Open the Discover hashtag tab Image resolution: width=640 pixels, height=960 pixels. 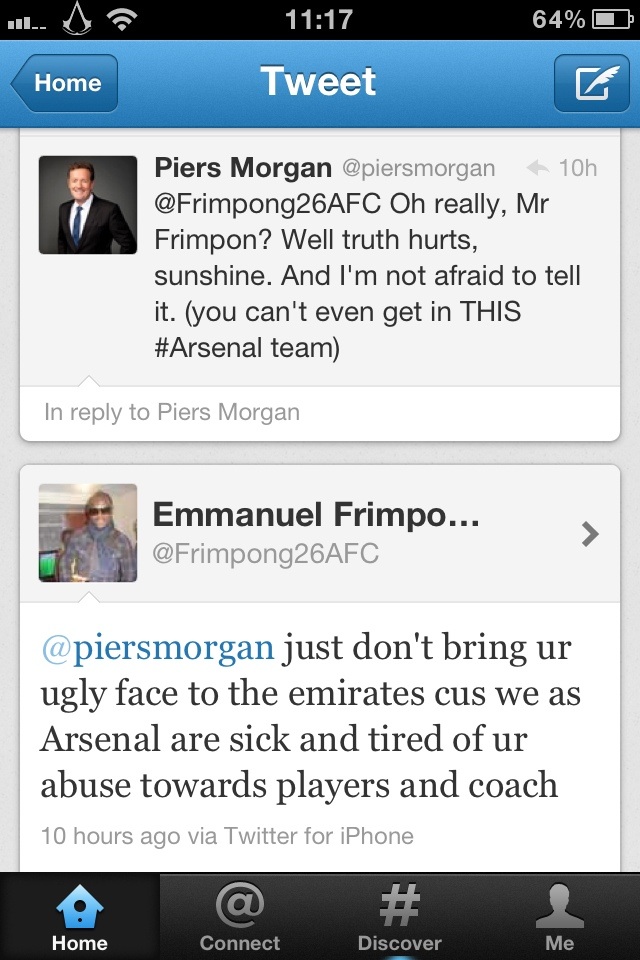click(x=400, y=916)
